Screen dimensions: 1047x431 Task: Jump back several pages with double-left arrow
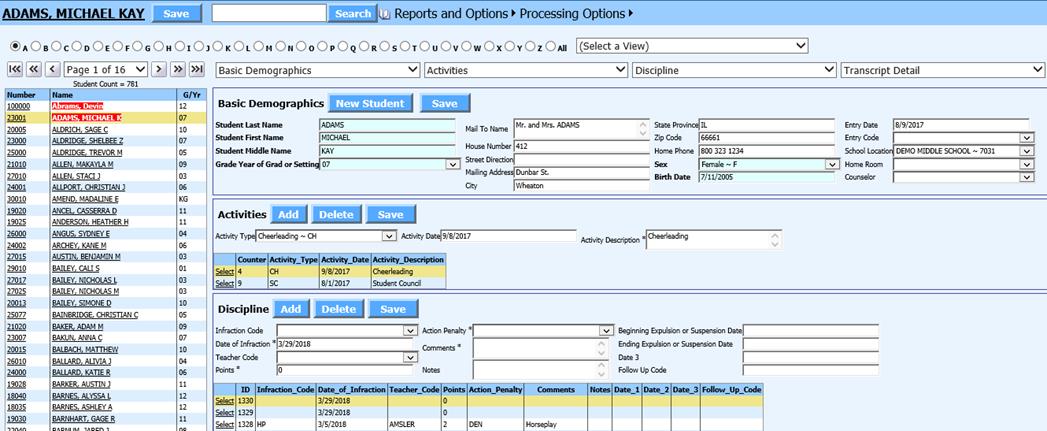click(34, 69)
